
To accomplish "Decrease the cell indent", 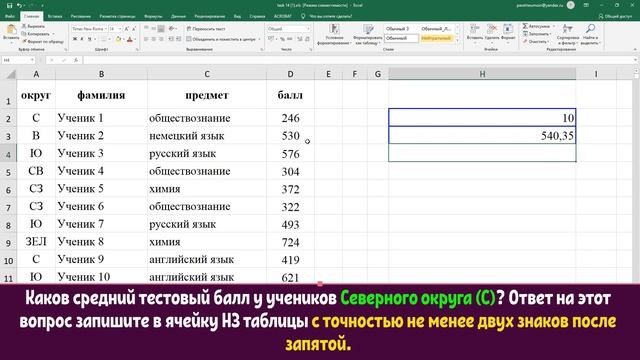I will click(x=171, y=39).
